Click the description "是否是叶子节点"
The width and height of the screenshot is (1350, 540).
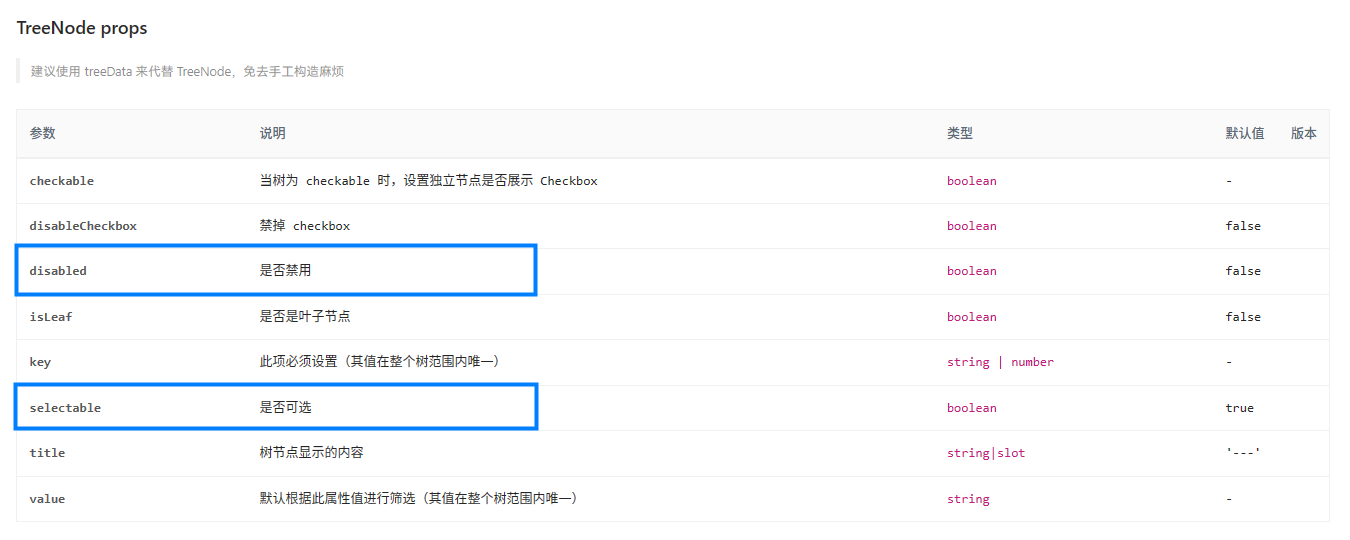coord(305,317)
